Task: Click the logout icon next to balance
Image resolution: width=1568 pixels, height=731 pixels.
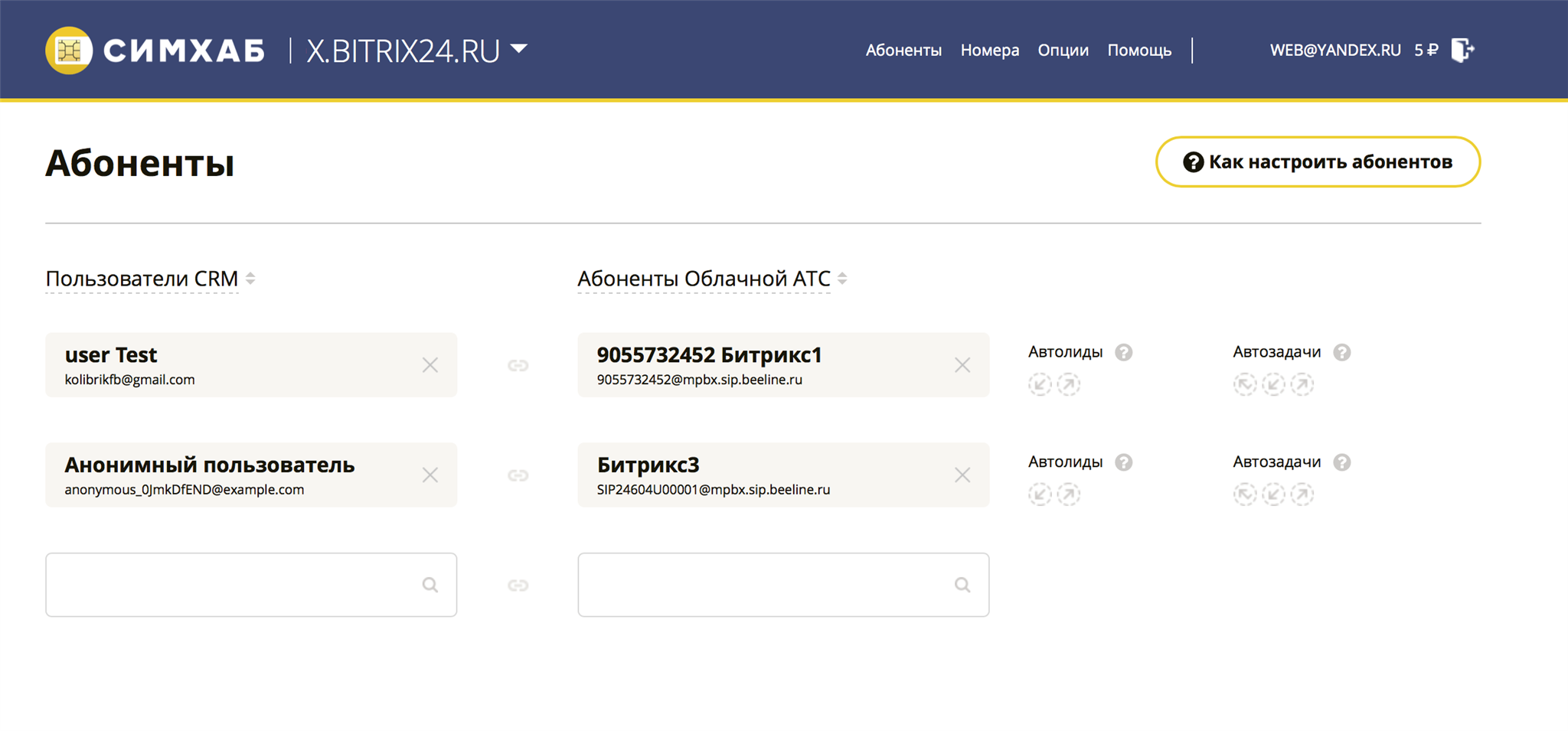Action: pyautogui.click(x=1462, y=51)
